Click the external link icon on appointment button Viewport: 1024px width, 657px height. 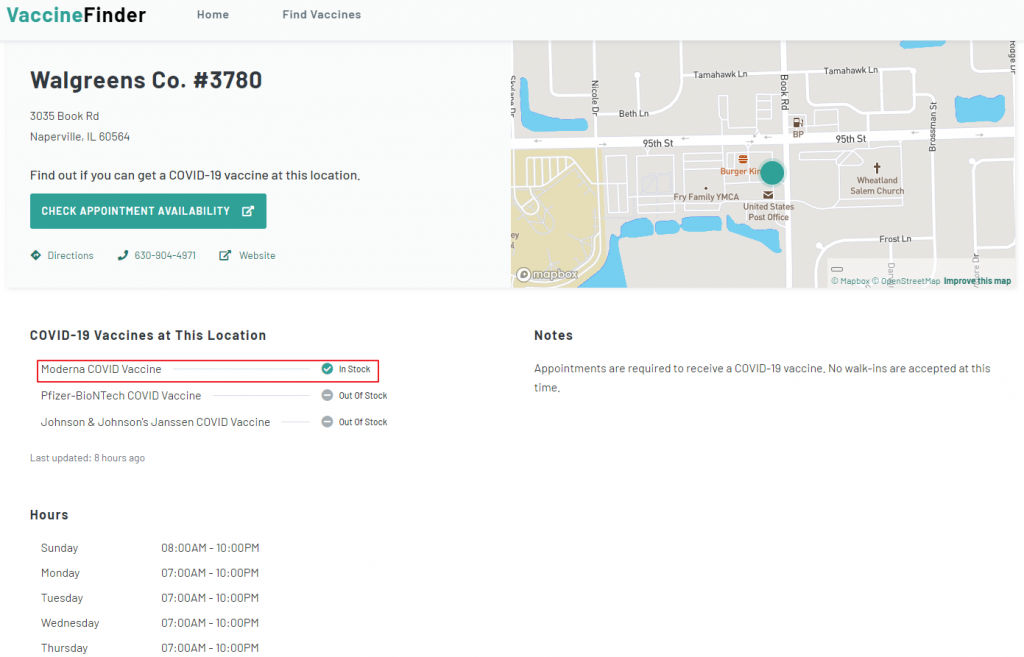pyautogui.click(x=248, y=211)
